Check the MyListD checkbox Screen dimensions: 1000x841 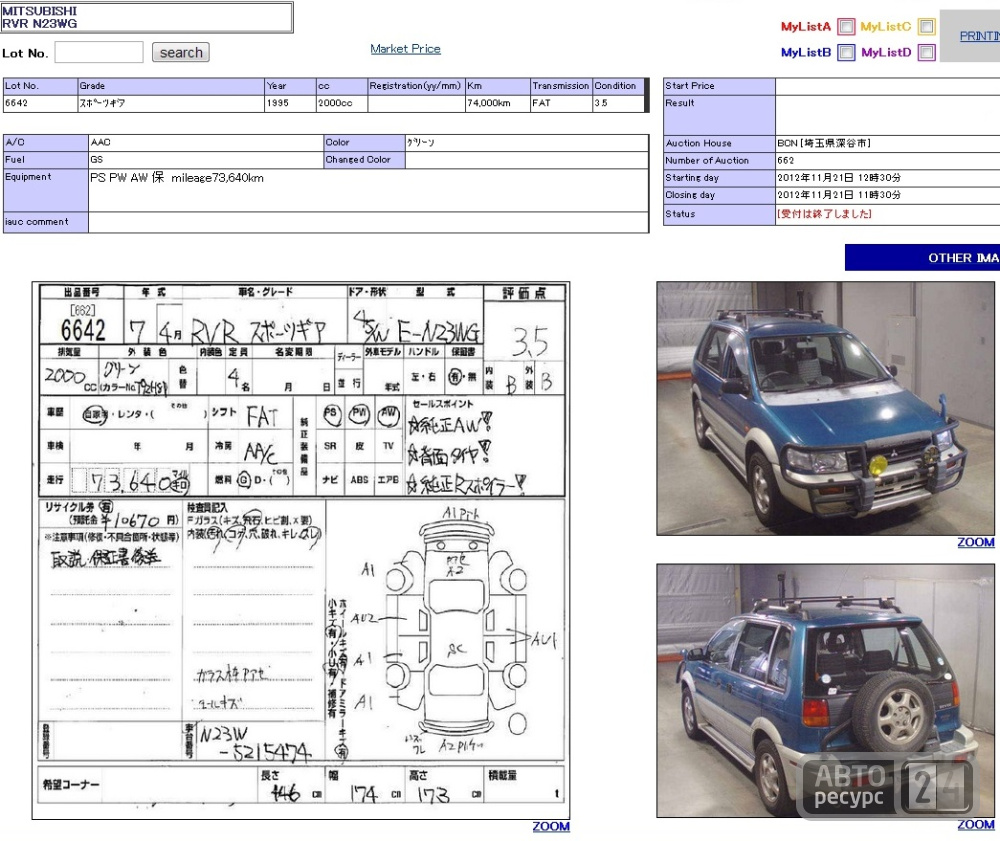coord(927,52)
